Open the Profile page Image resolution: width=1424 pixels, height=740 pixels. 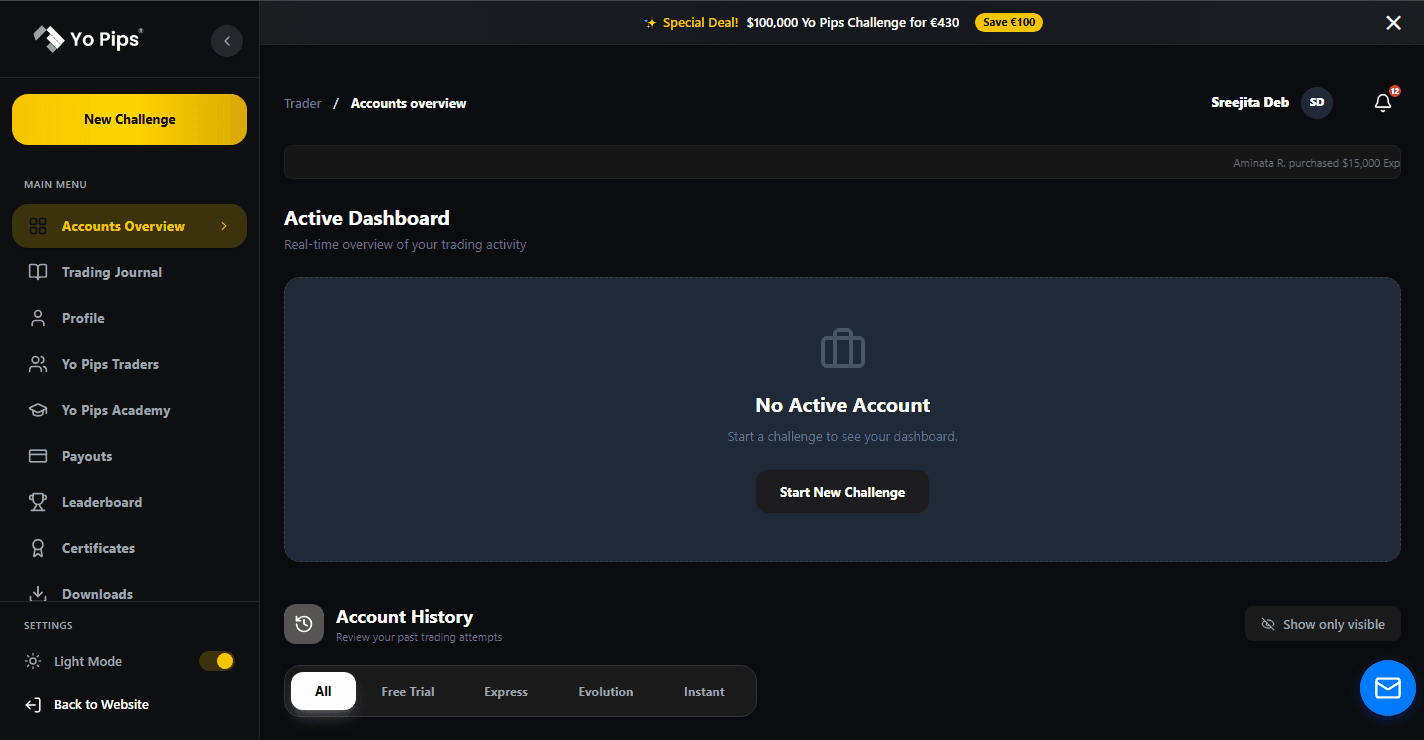[84, 318]
